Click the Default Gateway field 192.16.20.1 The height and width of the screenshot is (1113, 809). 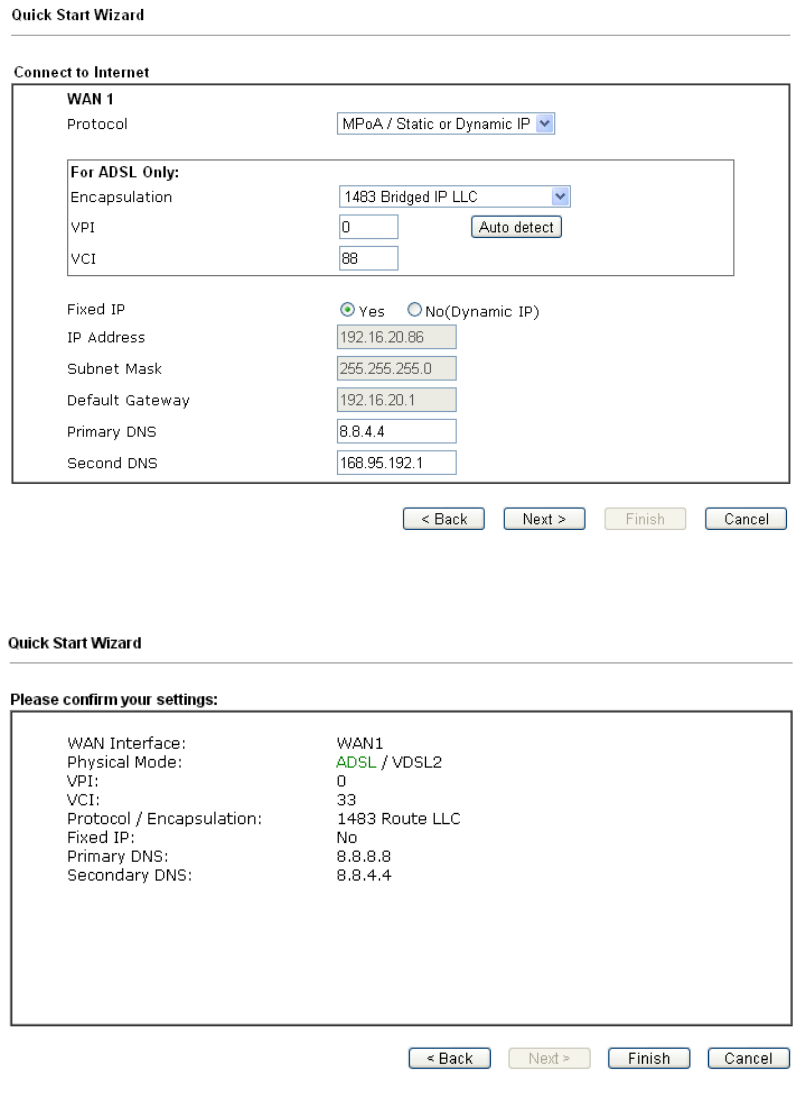point(397,400)
